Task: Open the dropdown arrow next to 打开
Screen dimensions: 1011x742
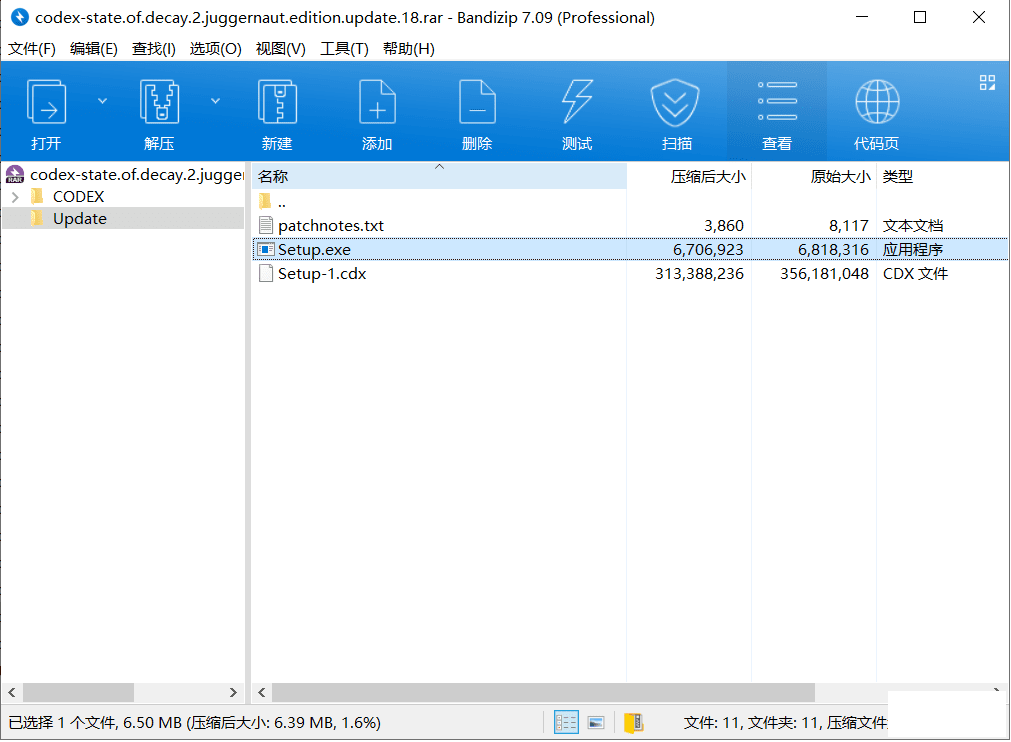Action: [x=103, y=101]
